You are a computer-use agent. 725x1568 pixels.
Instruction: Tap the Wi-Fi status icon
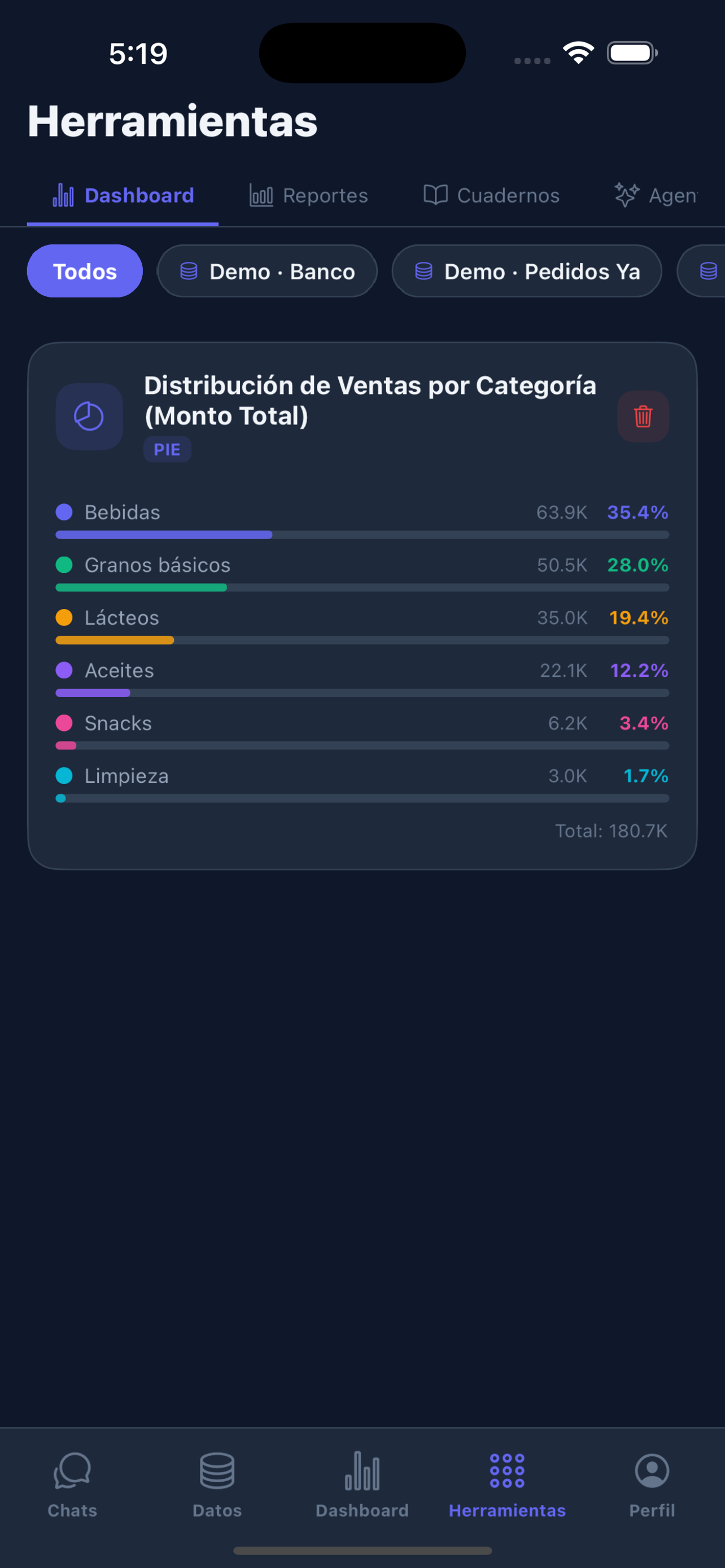coord(578,53)
